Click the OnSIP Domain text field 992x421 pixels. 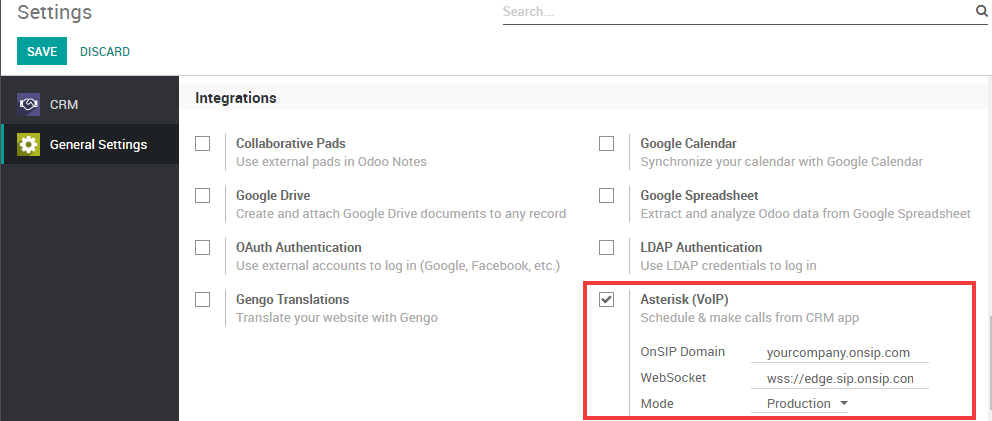pos(840,352)
